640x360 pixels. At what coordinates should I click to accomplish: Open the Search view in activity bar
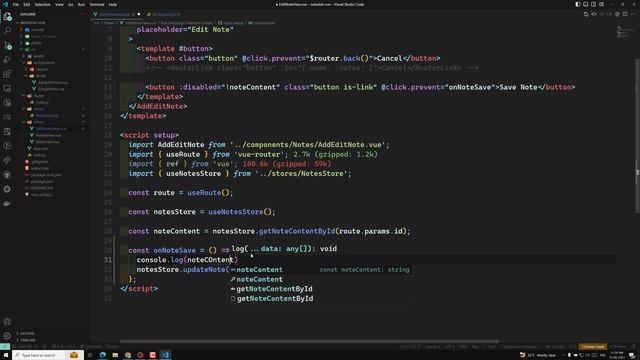click(7, 31)
